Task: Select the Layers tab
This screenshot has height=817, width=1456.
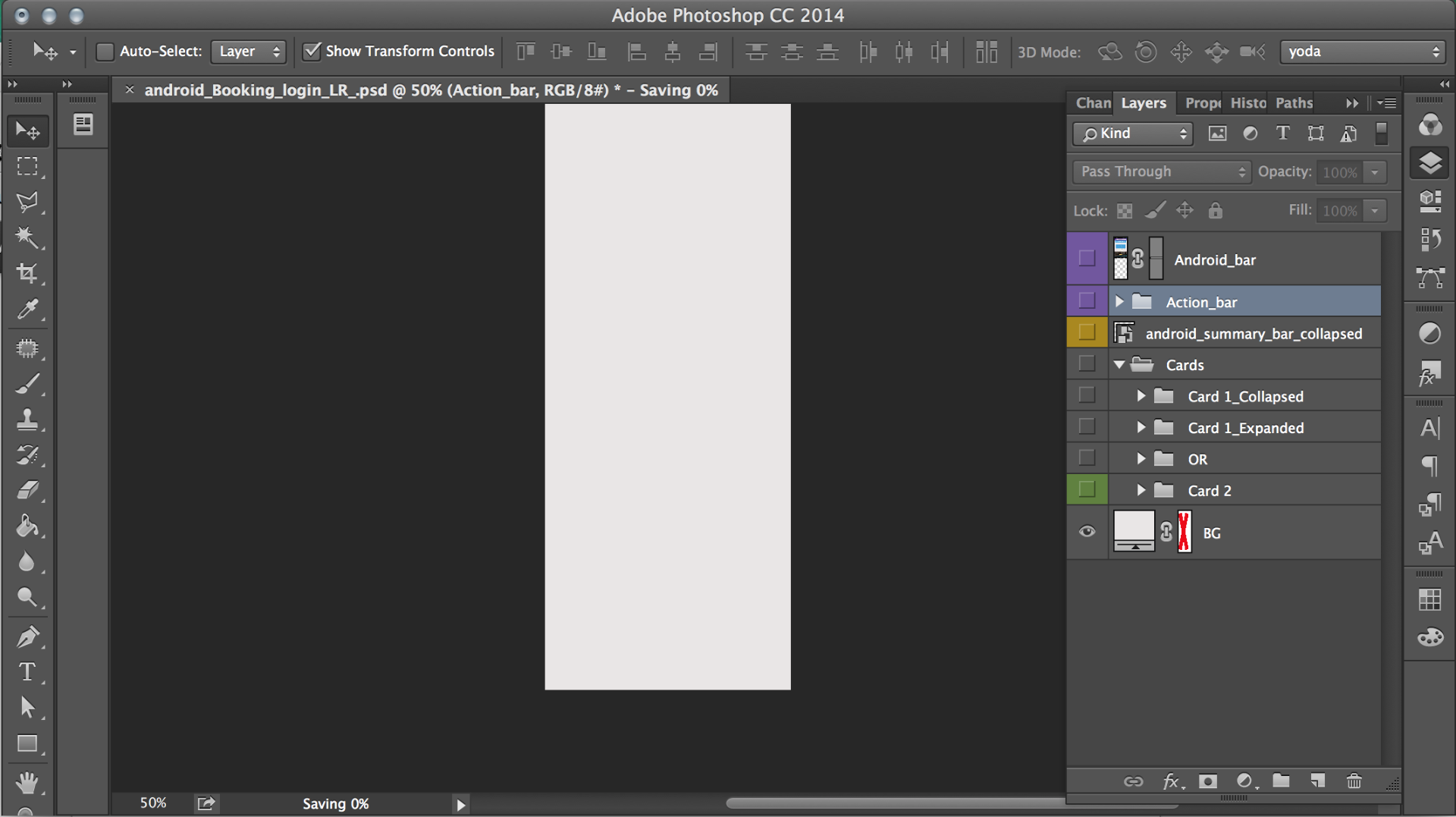Action: tap(1144, 103)
